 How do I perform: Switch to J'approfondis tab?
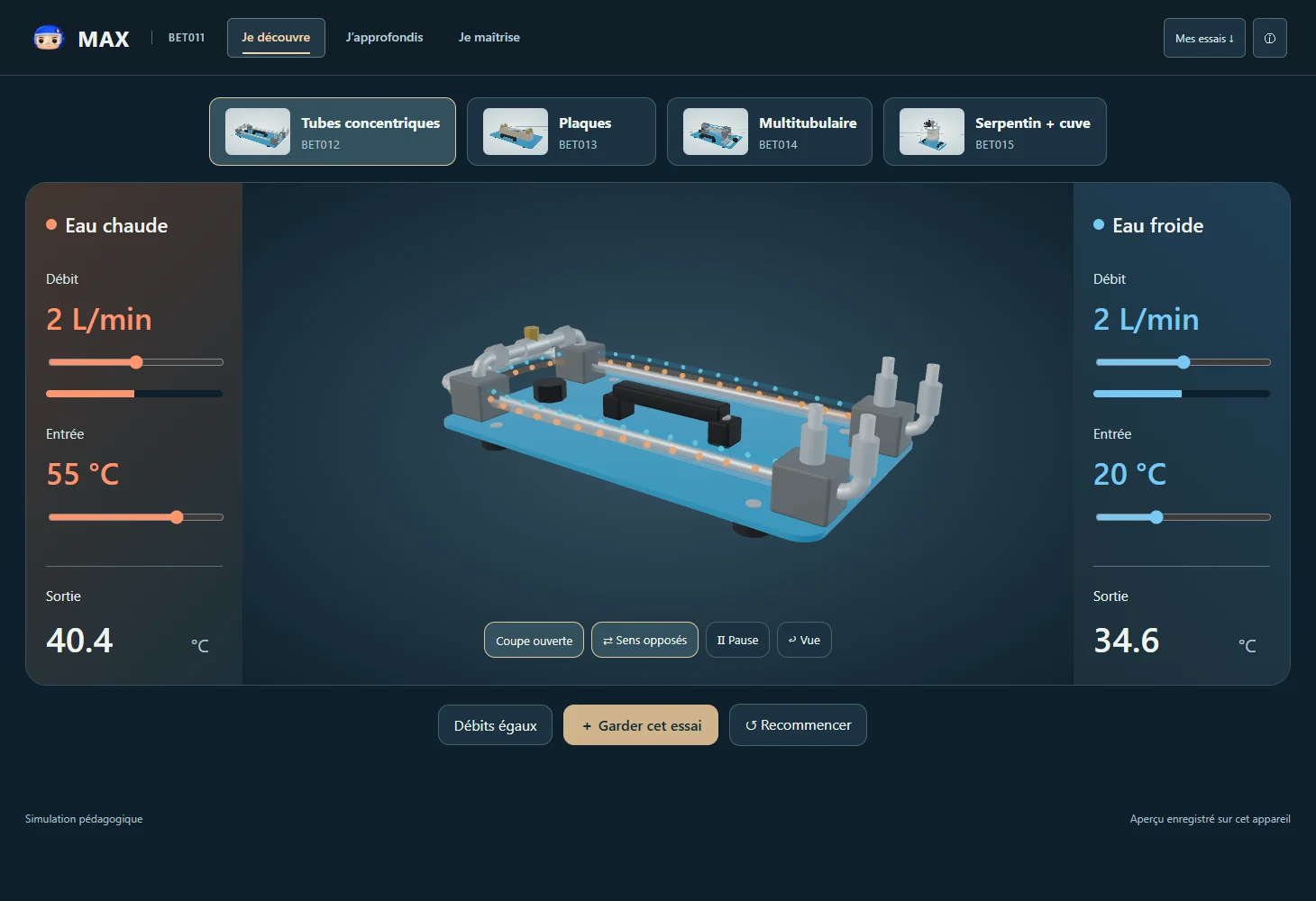(384, 38)
